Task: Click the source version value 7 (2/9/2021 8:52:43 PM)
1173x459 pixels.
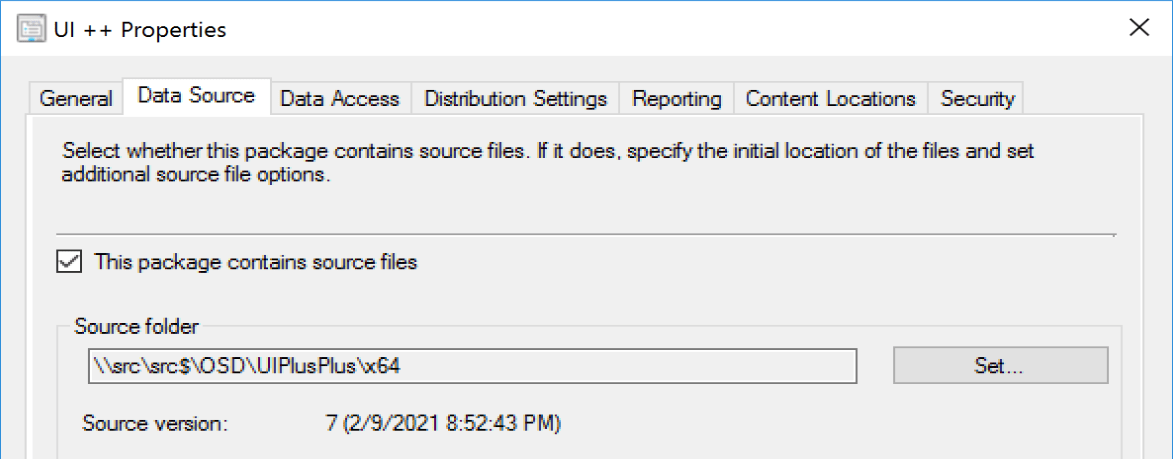Action: [x=443, y=423]
